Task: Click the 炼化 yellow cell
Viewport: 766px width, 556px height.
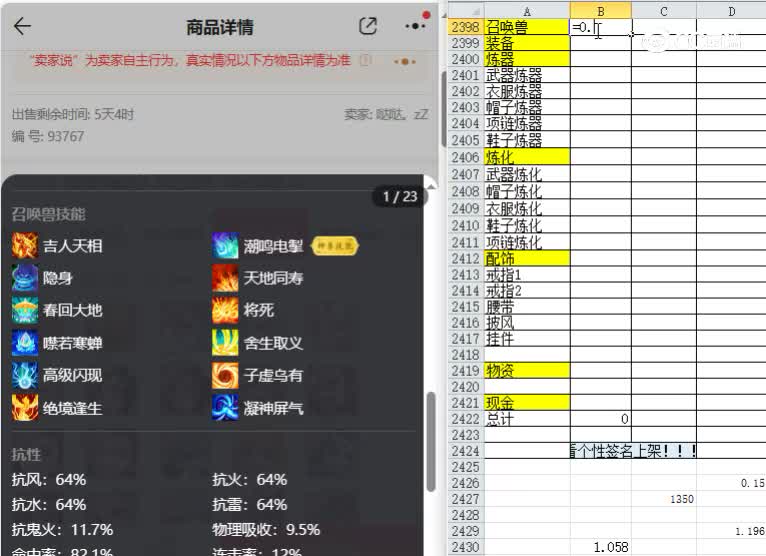Action: 527,157
